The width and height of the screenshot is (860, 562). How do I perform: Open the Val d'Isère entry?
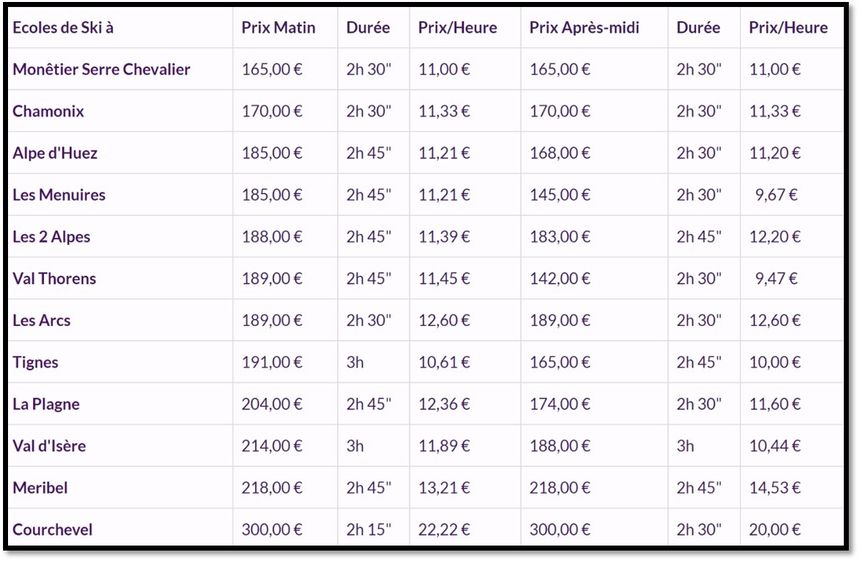tap(49, 446)
